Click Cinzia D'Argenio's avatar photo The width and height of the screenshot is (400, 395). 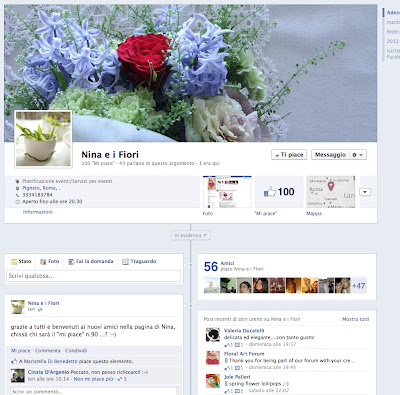pos(18,376)
